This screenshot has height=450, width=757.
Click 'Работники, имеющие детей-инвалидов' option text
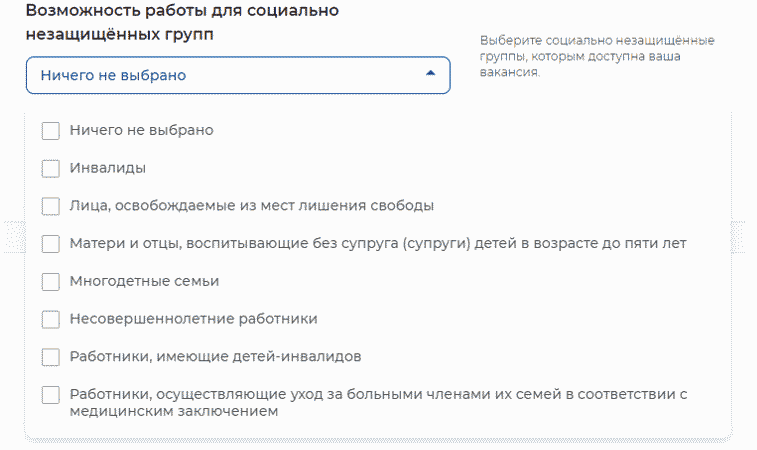click(x=215, y=357)
